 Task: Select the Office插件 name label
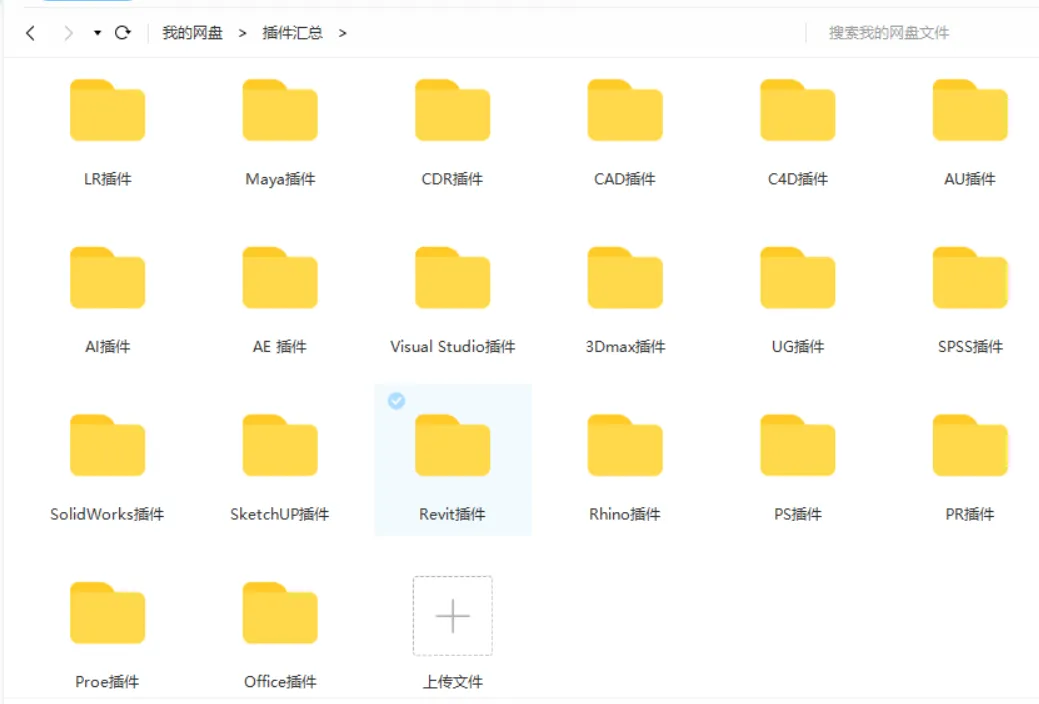tap(280, 681)
